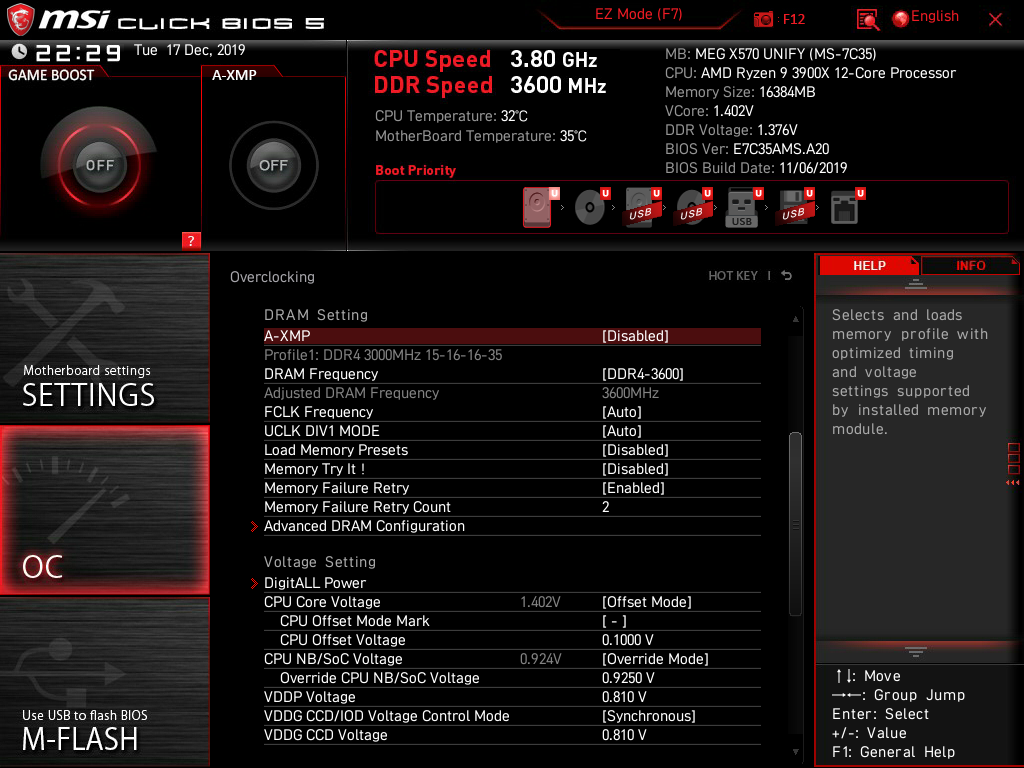Toggle the GAME BOOST knob
Viewport: 1024px width, 768px height.
[99, 165]
